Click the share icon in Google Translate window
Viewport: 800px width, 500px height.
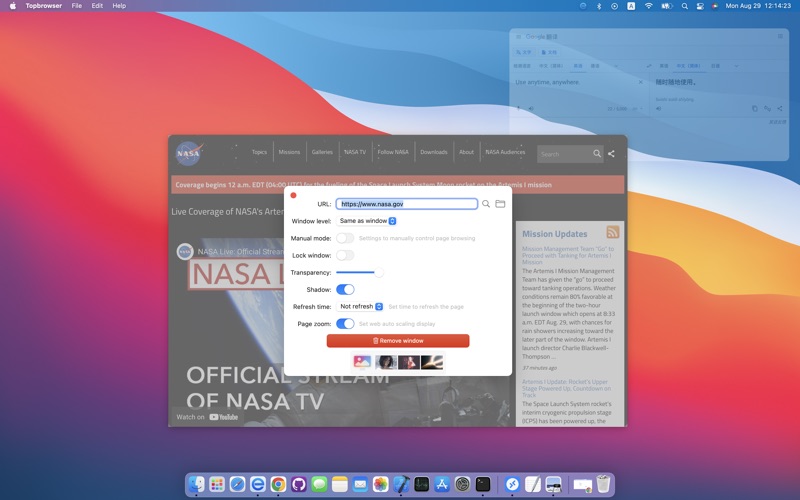780,108
